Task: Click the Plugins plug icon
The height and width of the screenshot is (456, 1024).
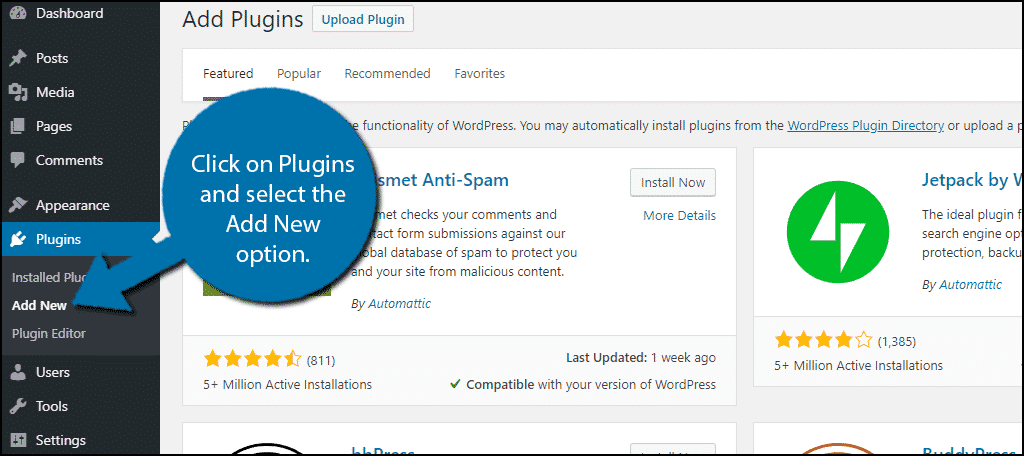Action: pos(18,239)
